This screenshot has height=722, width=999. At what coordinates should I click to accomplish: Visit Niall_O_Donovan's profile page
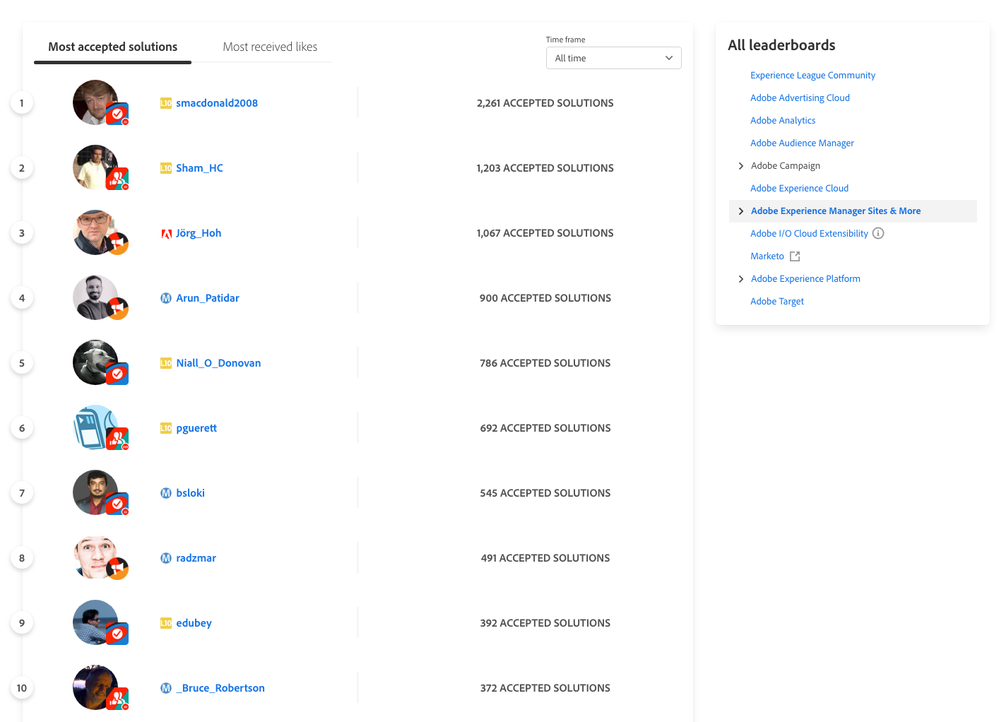coord(219,363)
